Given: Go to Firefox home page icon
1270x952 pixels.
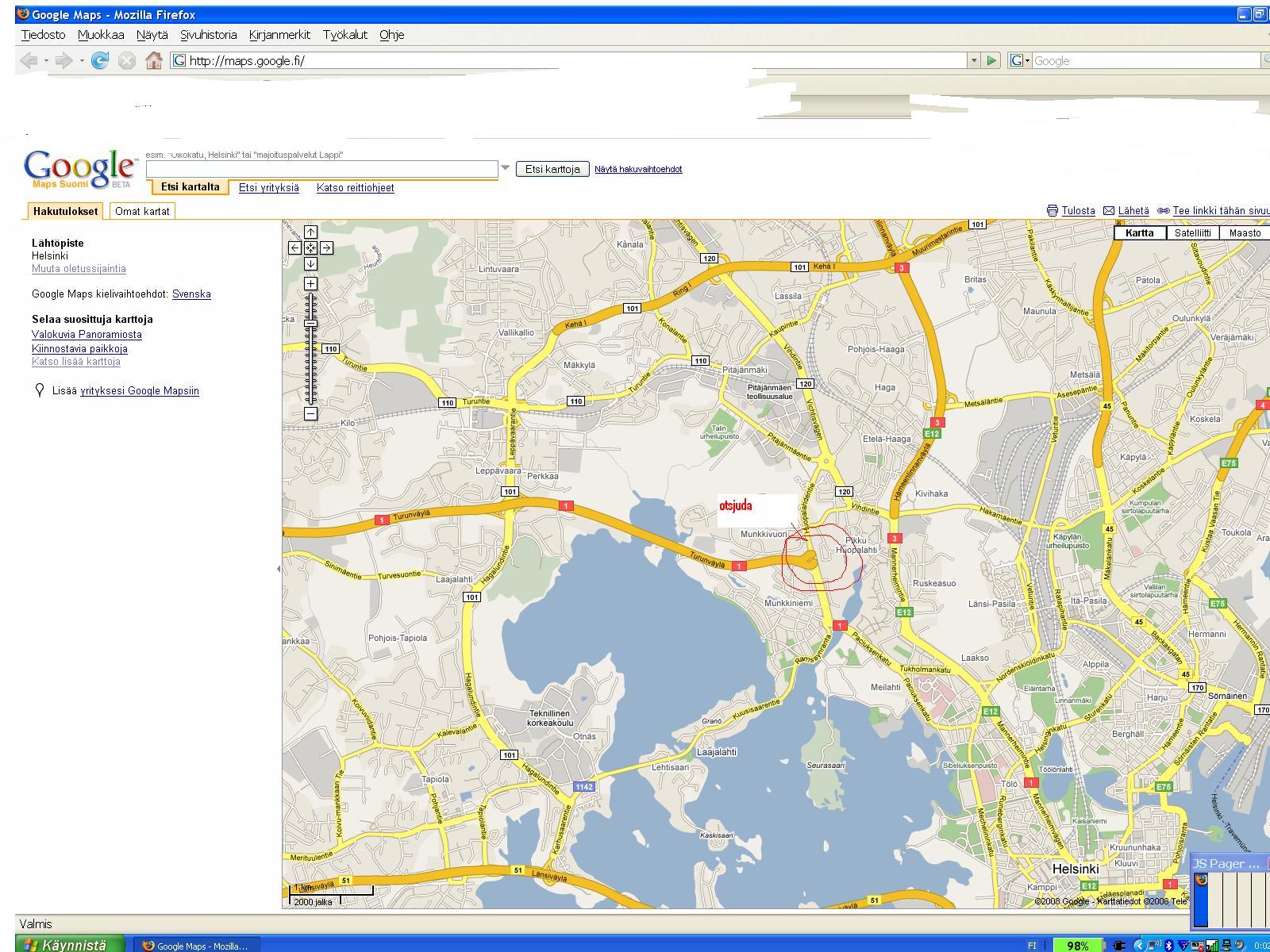Looking at the screenshot, I should (154, 60).
